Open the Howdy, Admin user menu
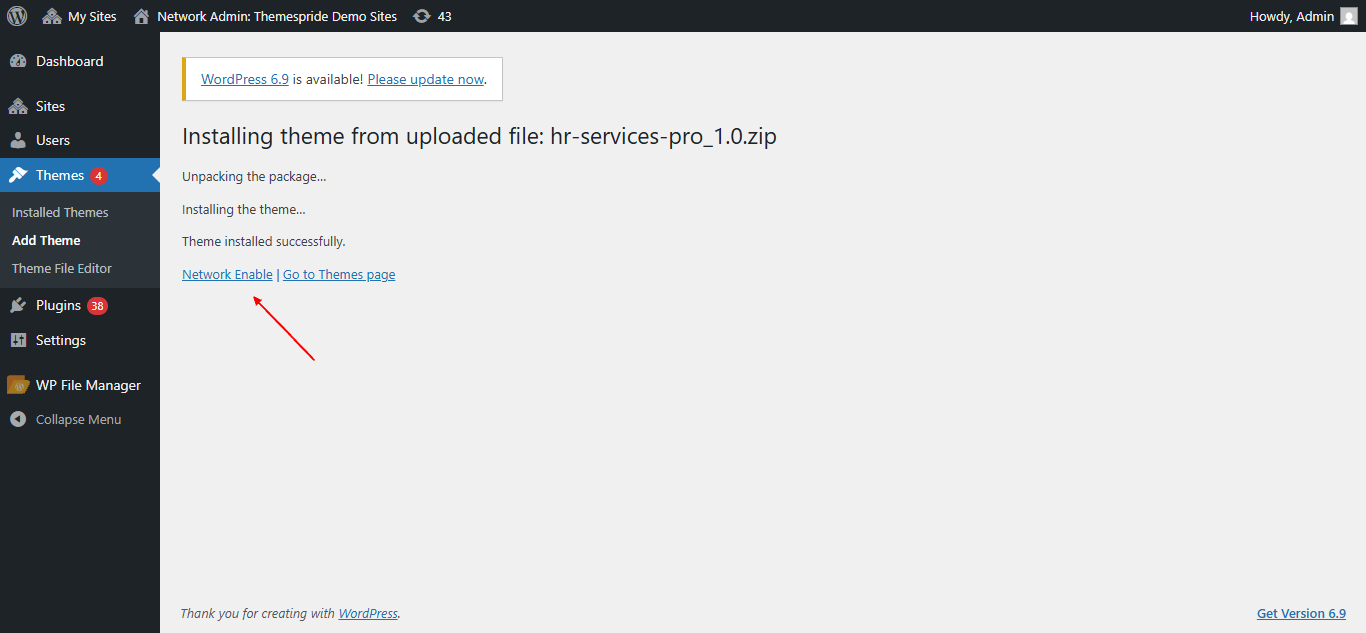 (x=1290, y=15)
